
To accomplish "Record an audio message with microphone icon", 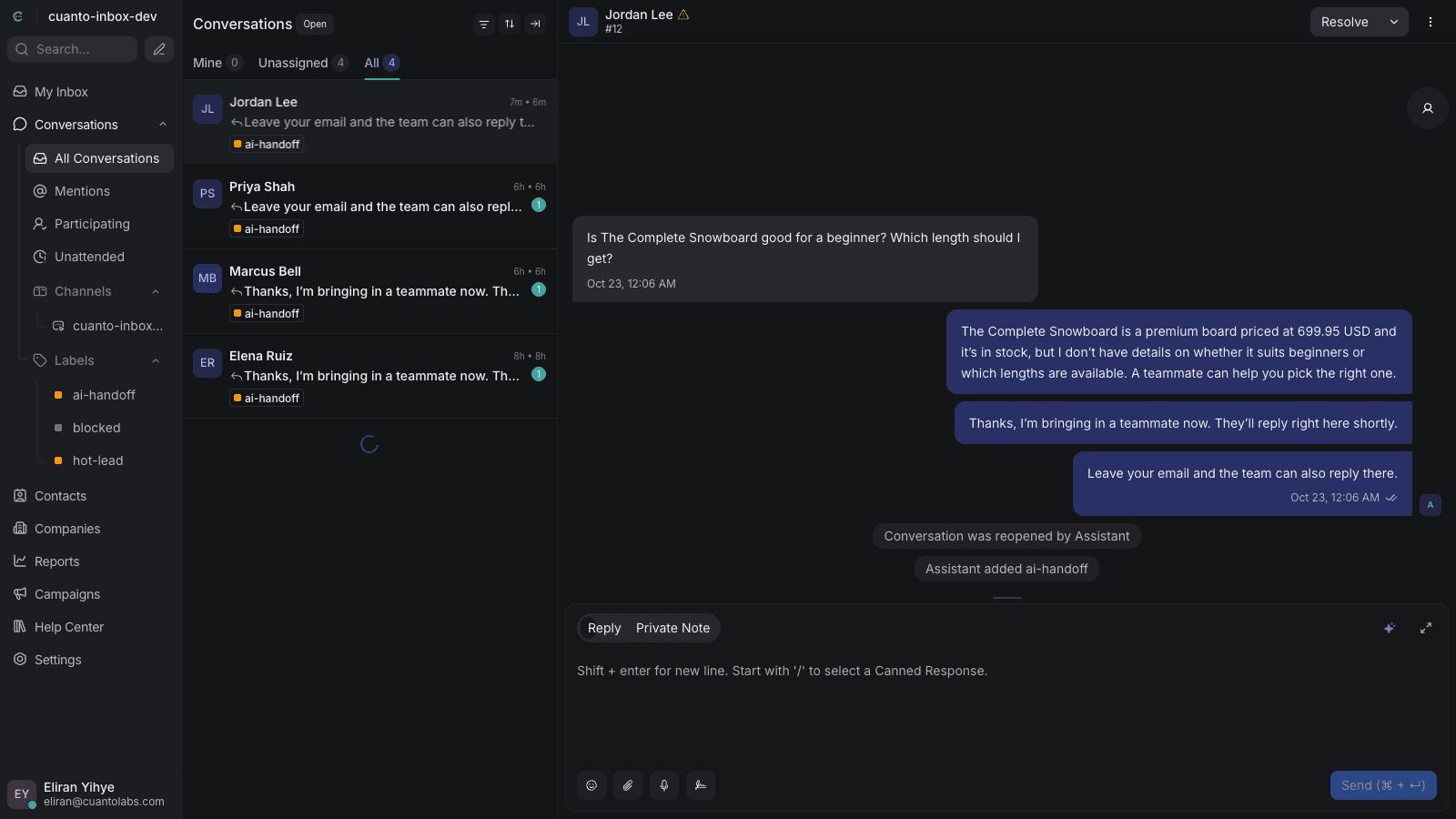I will [664, 785].
